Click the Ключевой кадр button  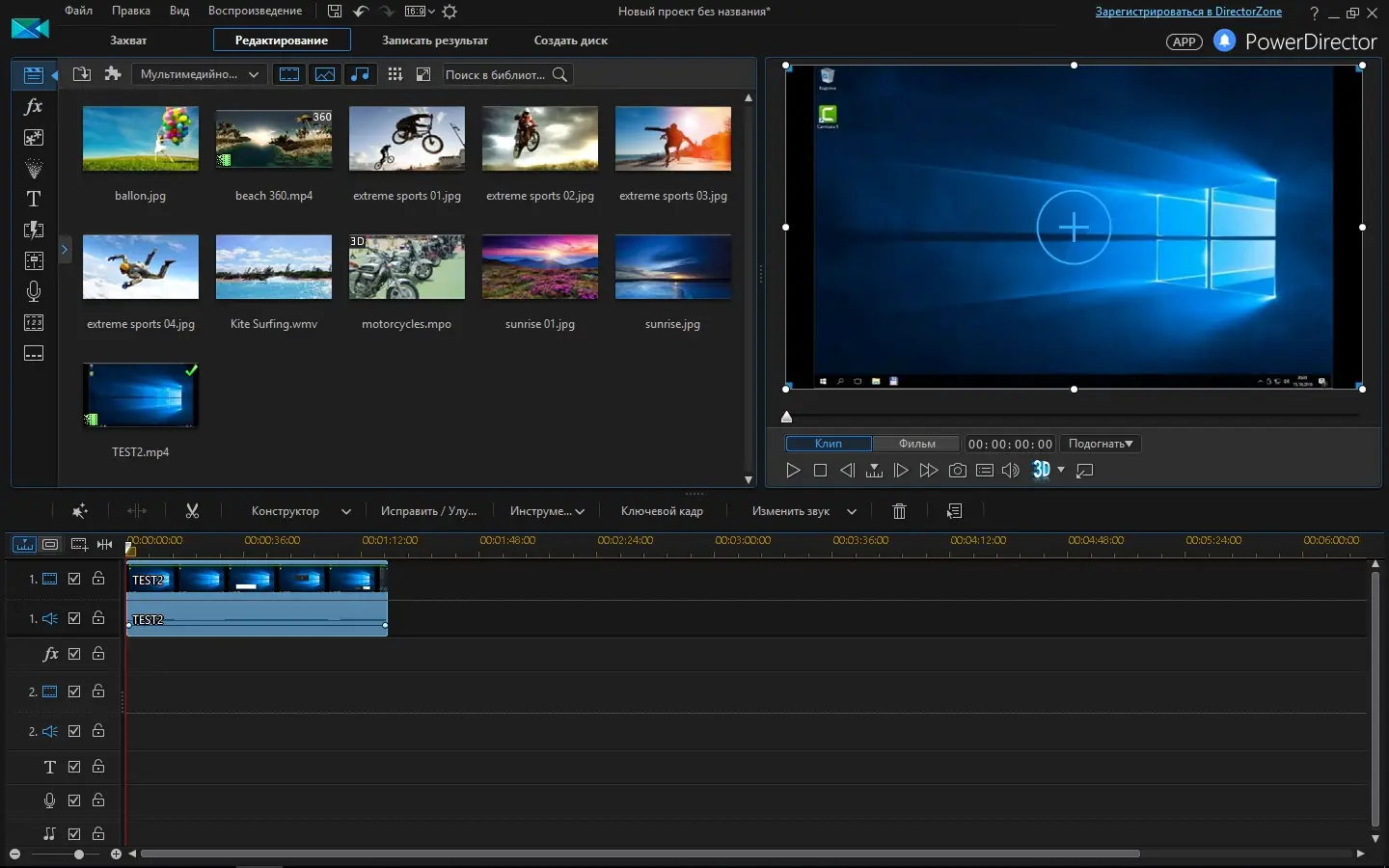click(662, 511)
